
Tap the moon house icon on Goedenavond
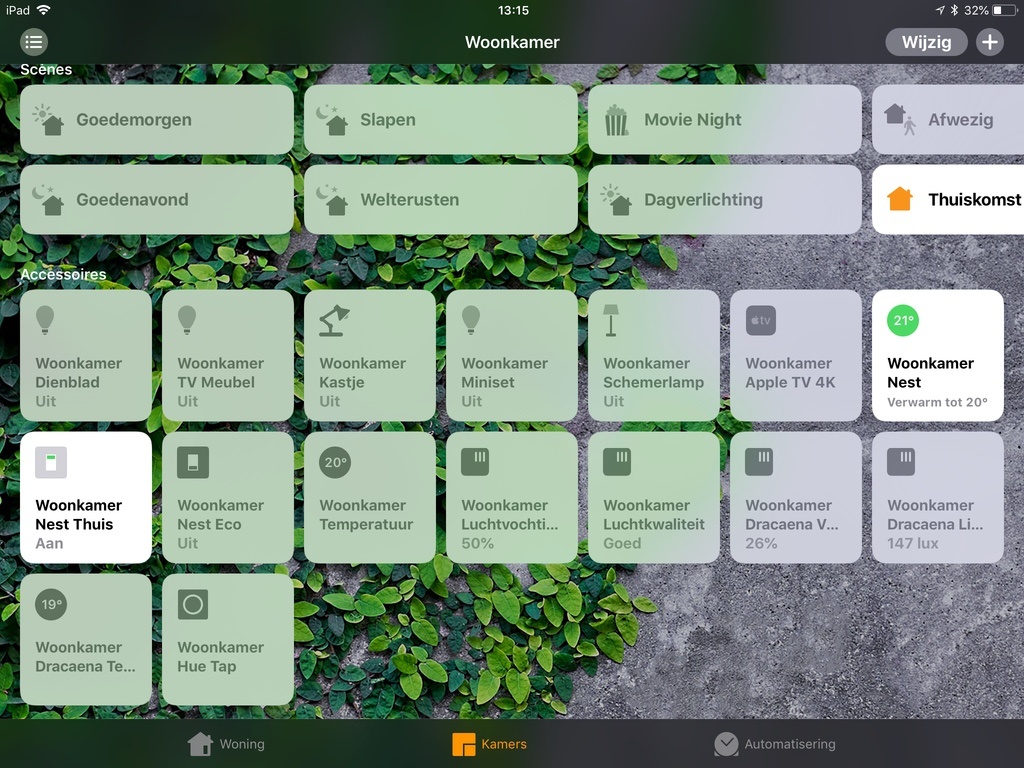tap(48, 199)
